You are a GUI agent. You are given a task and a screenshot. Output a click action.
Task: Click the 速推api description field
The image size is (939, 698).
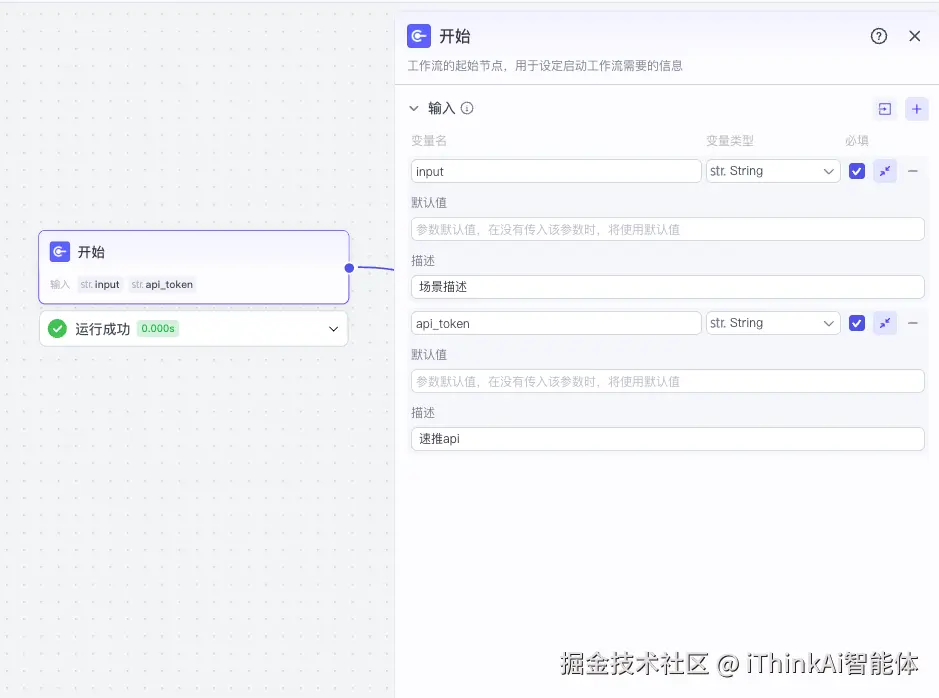coord(667,438)
